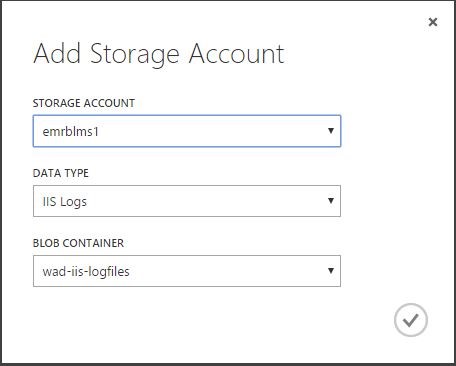The image size is (456, 366).
Task: Click the Add Storage Account heading
Action: pos(159,54)
